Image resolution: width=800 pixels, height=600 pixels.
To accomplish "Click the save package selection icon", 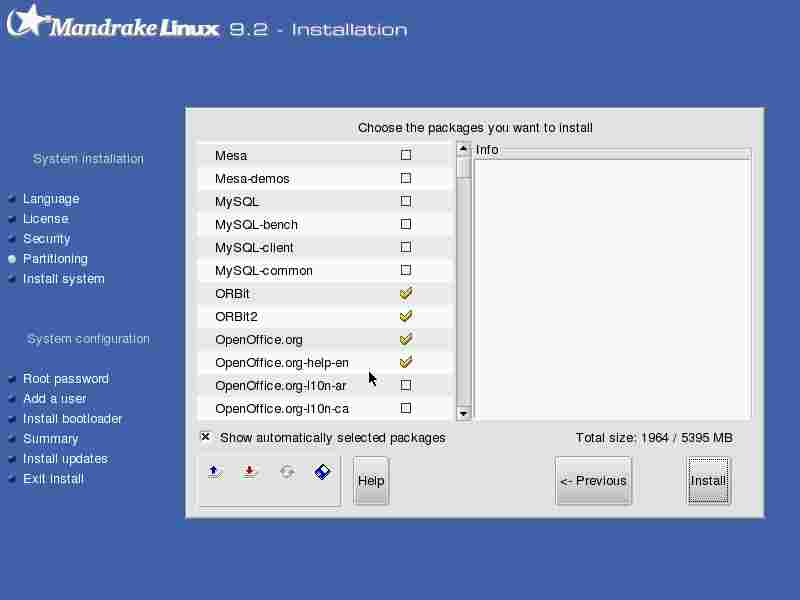I will pyautogui.click(x=249, y=472).
